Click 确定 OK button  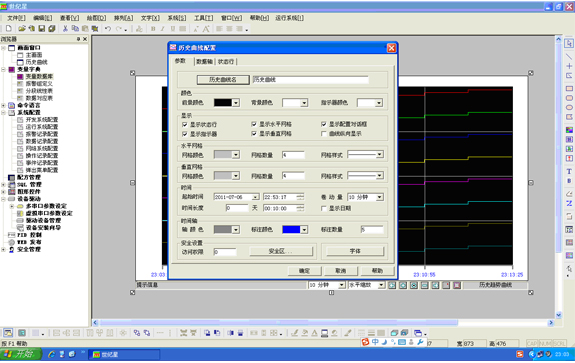pos(304,271)
